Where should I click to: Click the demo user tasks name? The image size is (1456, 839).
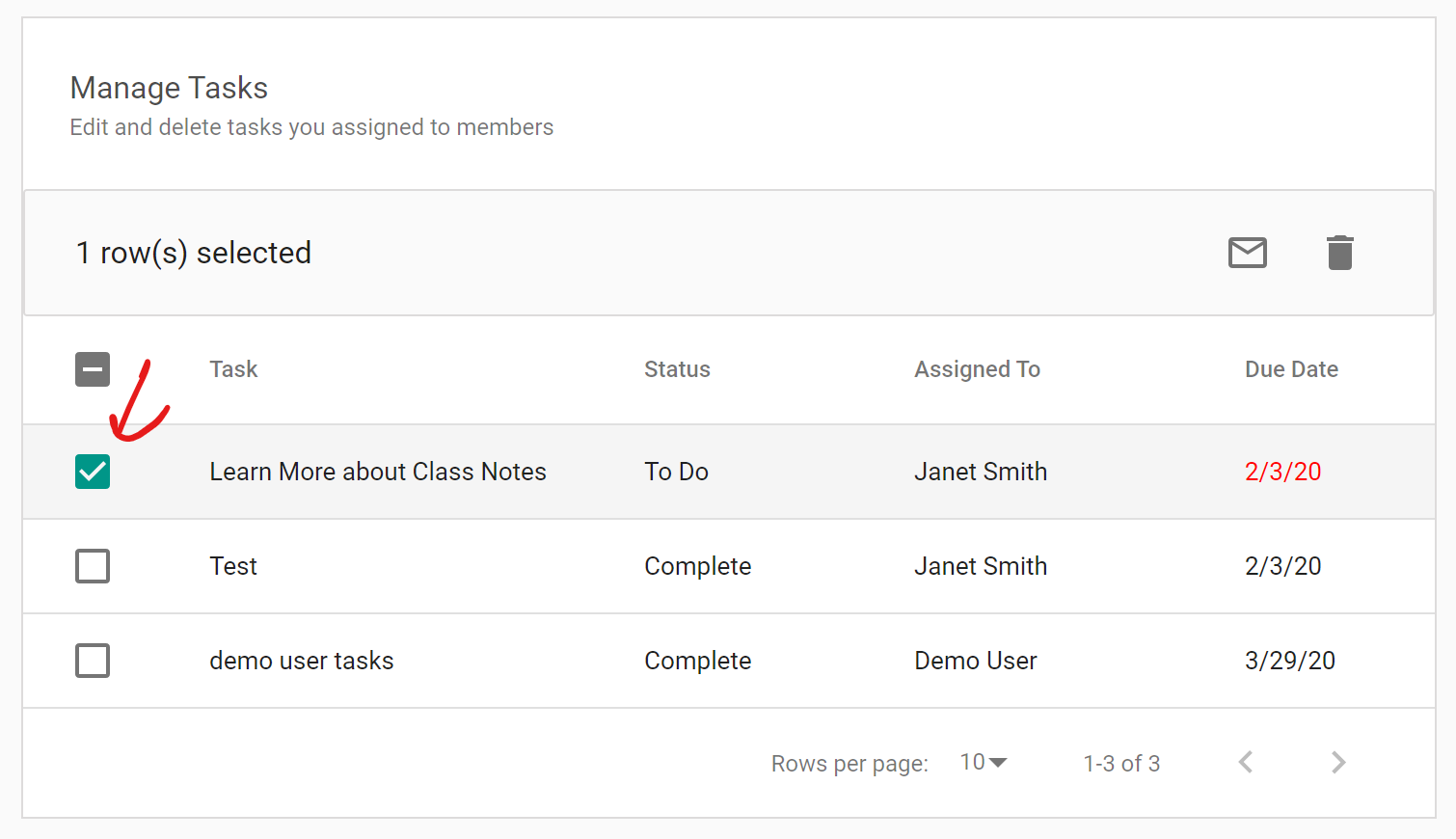click(x=302, y=661)
